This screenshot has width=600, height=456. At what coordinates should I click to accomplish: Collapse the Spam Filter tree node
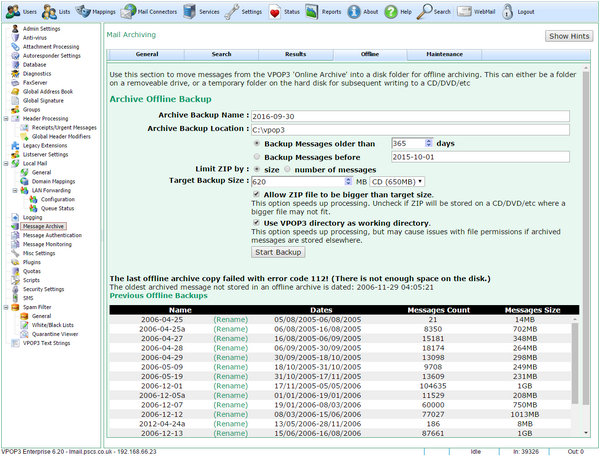[6, 307]
